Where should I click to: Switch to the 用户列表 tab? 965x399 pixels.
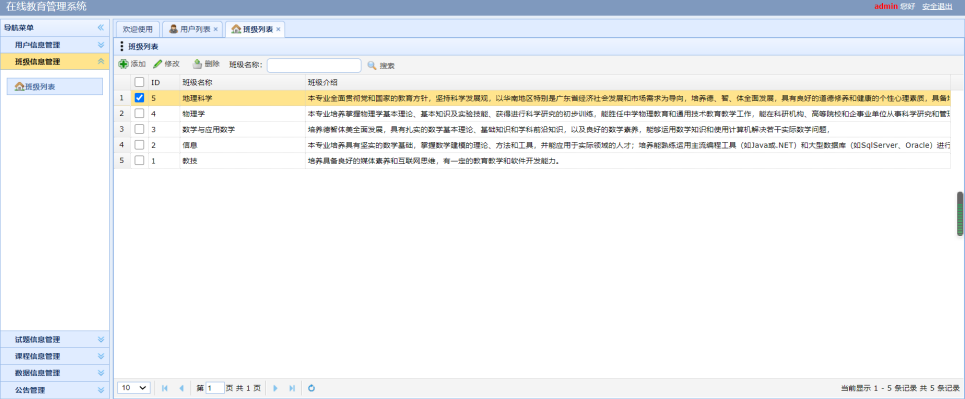click(192, 29)
